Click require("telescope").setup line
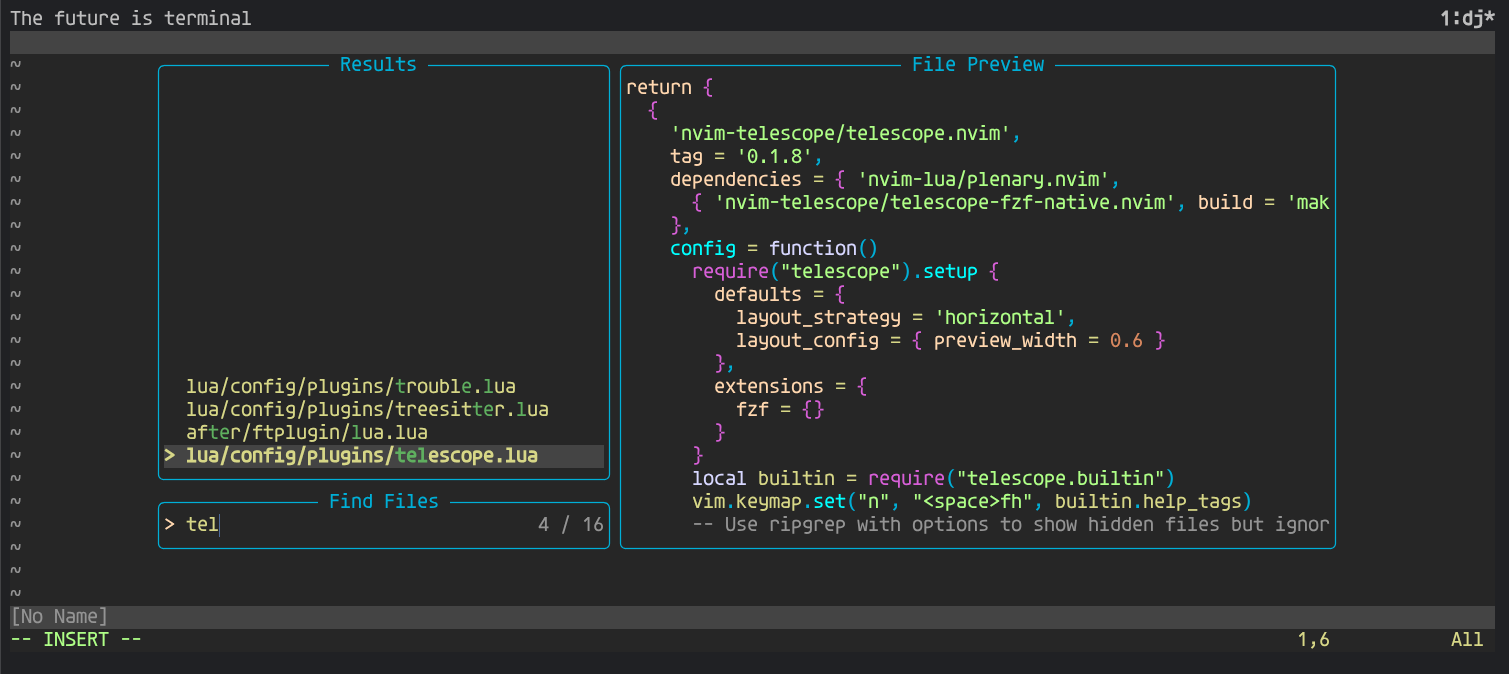1509x674 pixels. click(x=845, y=271)
